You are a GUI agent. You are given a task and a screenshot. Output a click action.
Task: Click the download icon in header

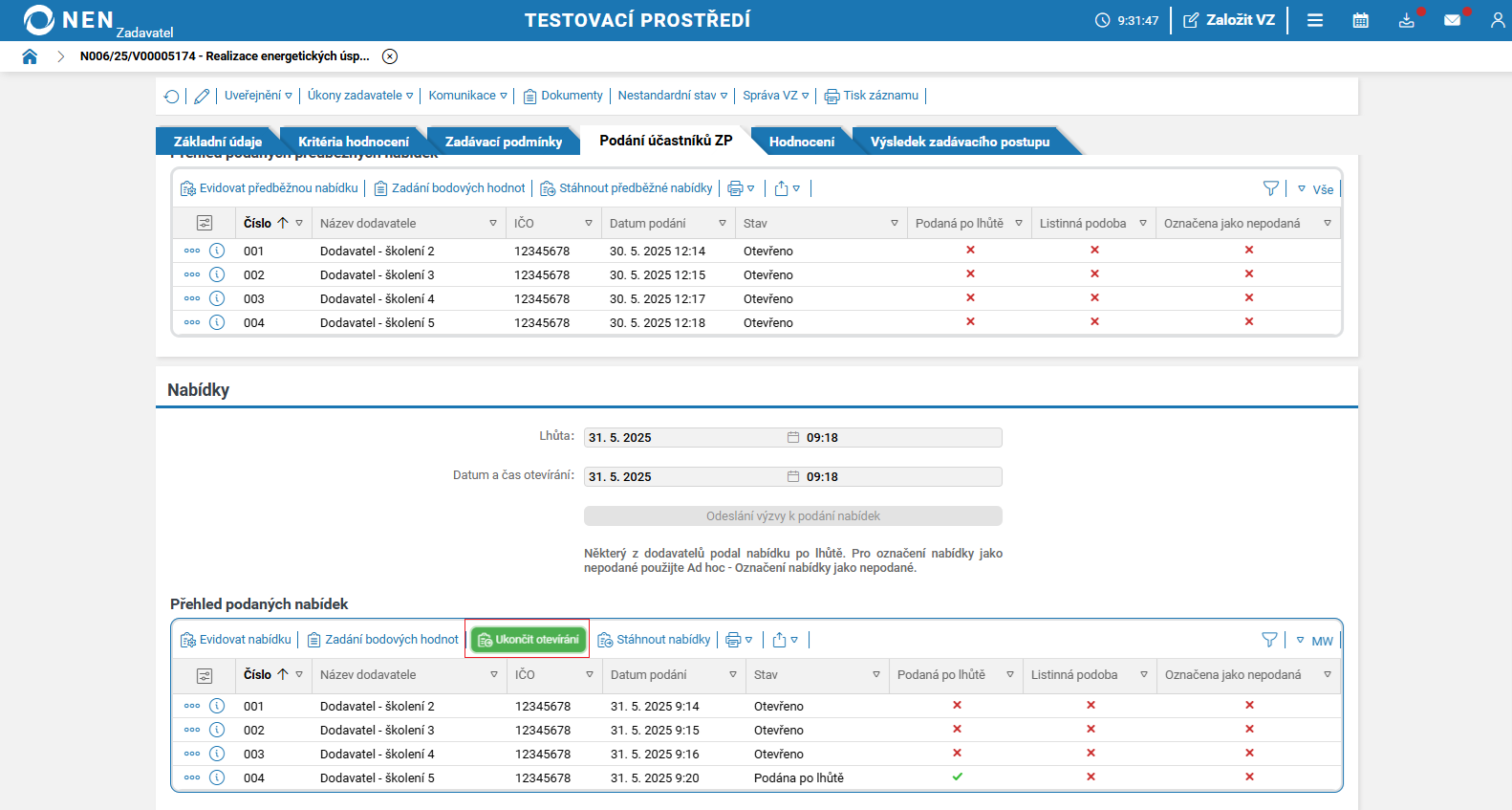pos(1406,20)
